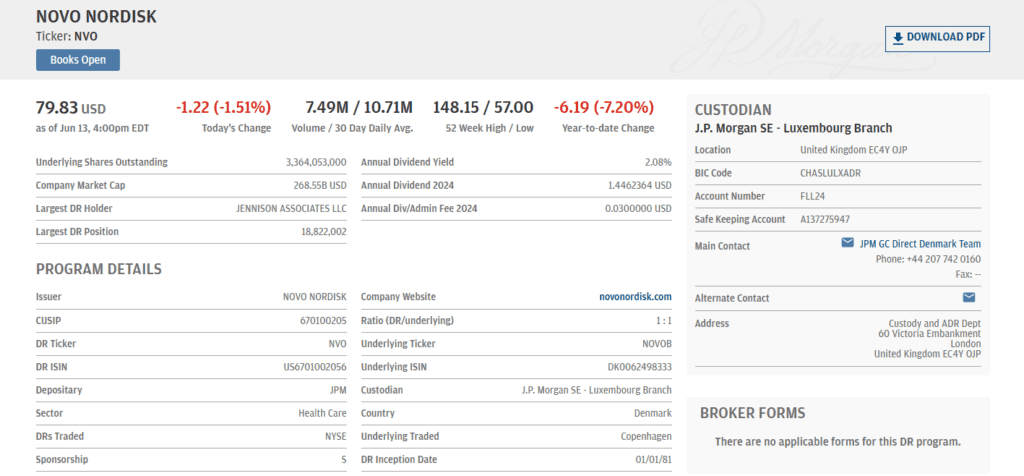1024x476 pixels.
Task: Click the Alternate Contact envelope icon
Action: click(x=968, y=297)
